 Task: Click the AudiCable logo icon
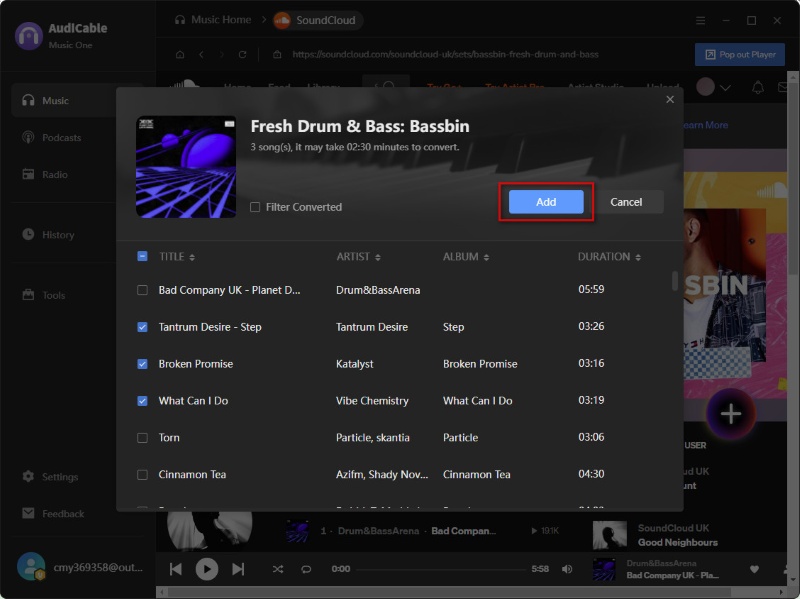[29, 36]
